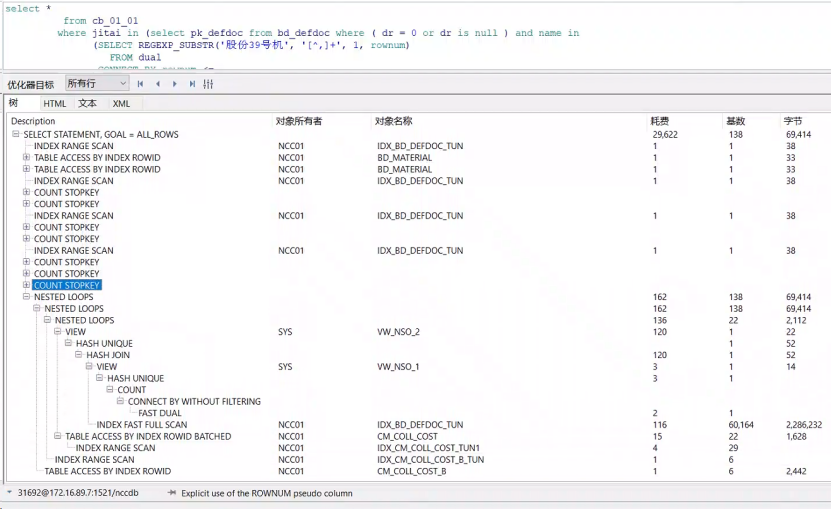The image size is (831, 509).
Task: Click the 优化器目标 label
Action: click(31, 84)
